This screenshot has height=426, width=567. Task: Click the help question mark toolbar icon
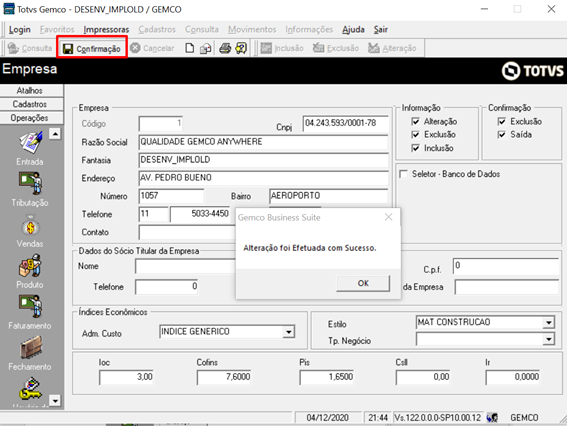241,48
